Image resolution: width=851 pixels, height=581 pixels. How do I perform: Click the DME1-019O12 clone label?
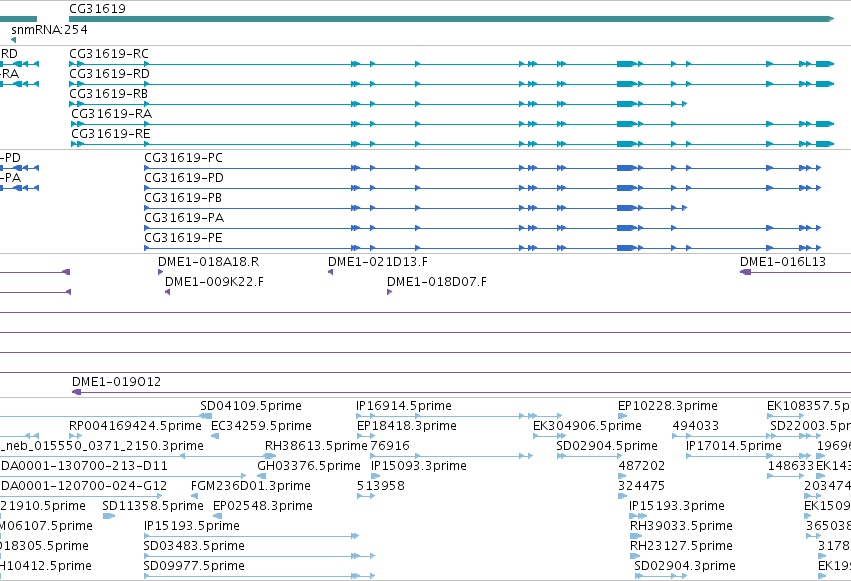(117, 382)
